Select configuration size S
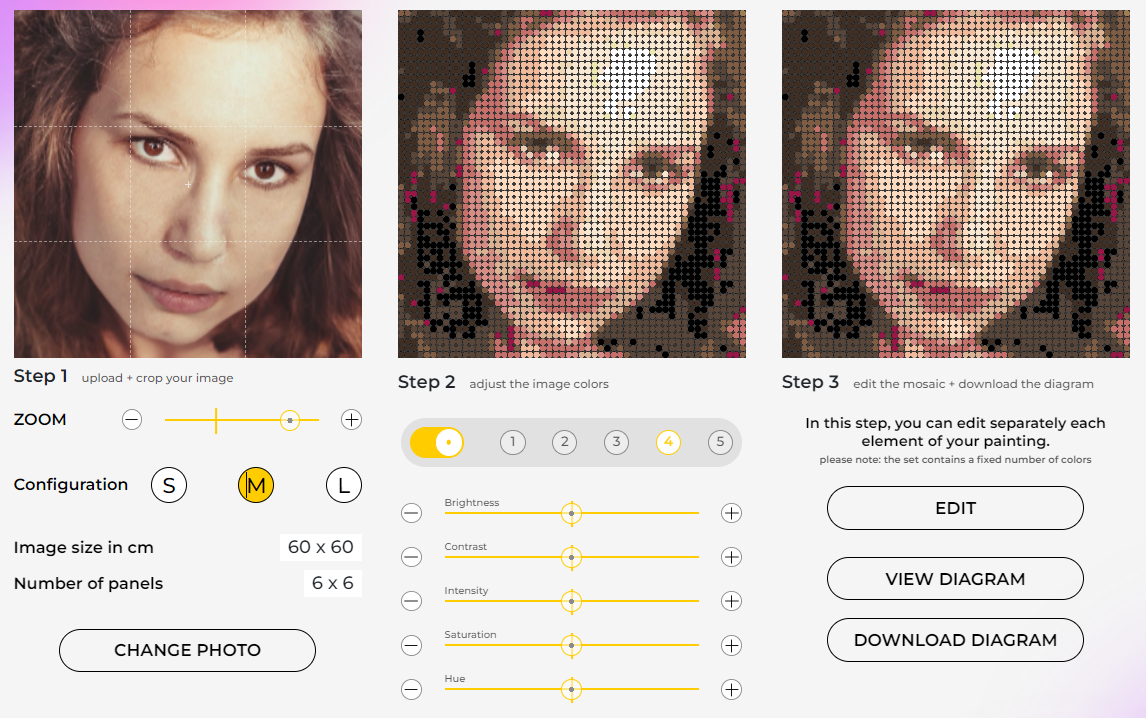Viewport: 1146px width, 718px height. (x=169, y=486)
